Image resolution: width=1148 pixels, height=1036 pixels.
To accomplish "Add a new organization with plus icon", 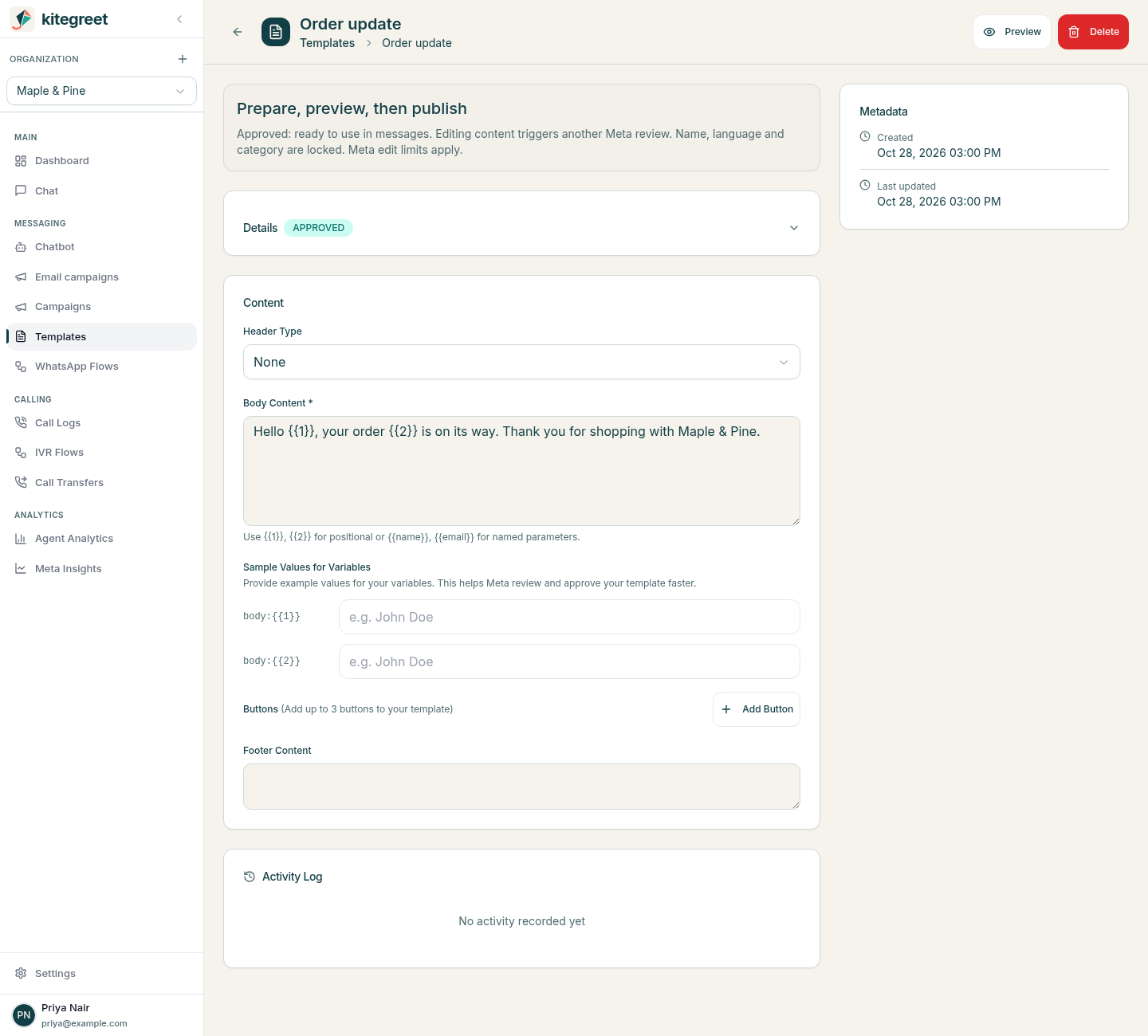I will tap(183, 59).
